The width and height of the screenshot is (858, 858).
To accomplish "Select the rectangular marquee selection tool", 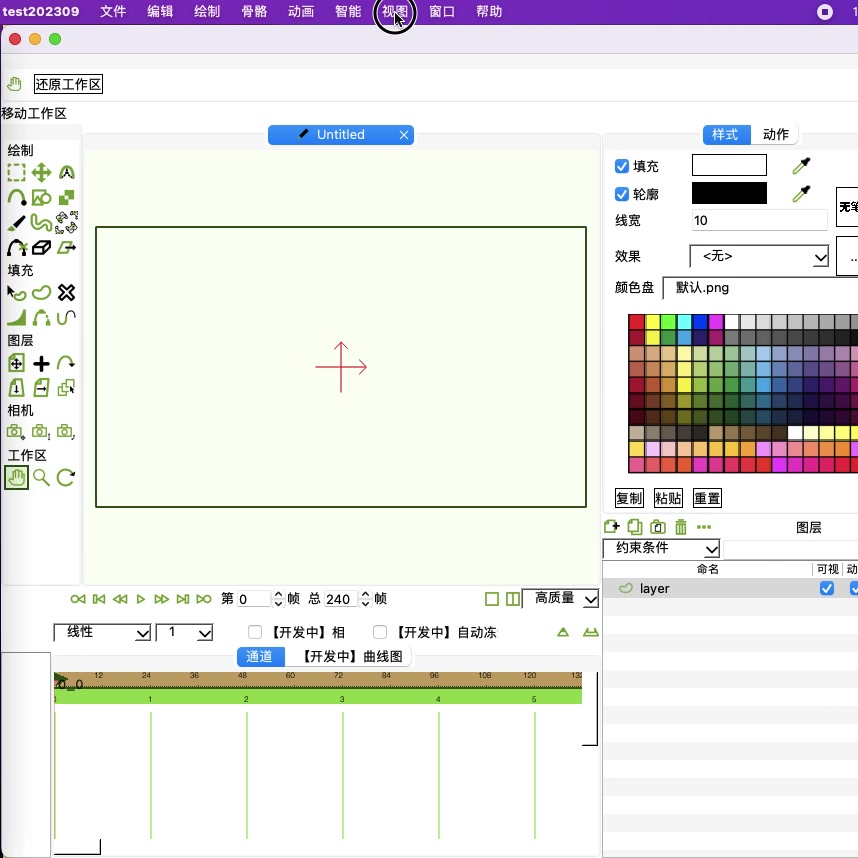I will (x=16, y=173).
